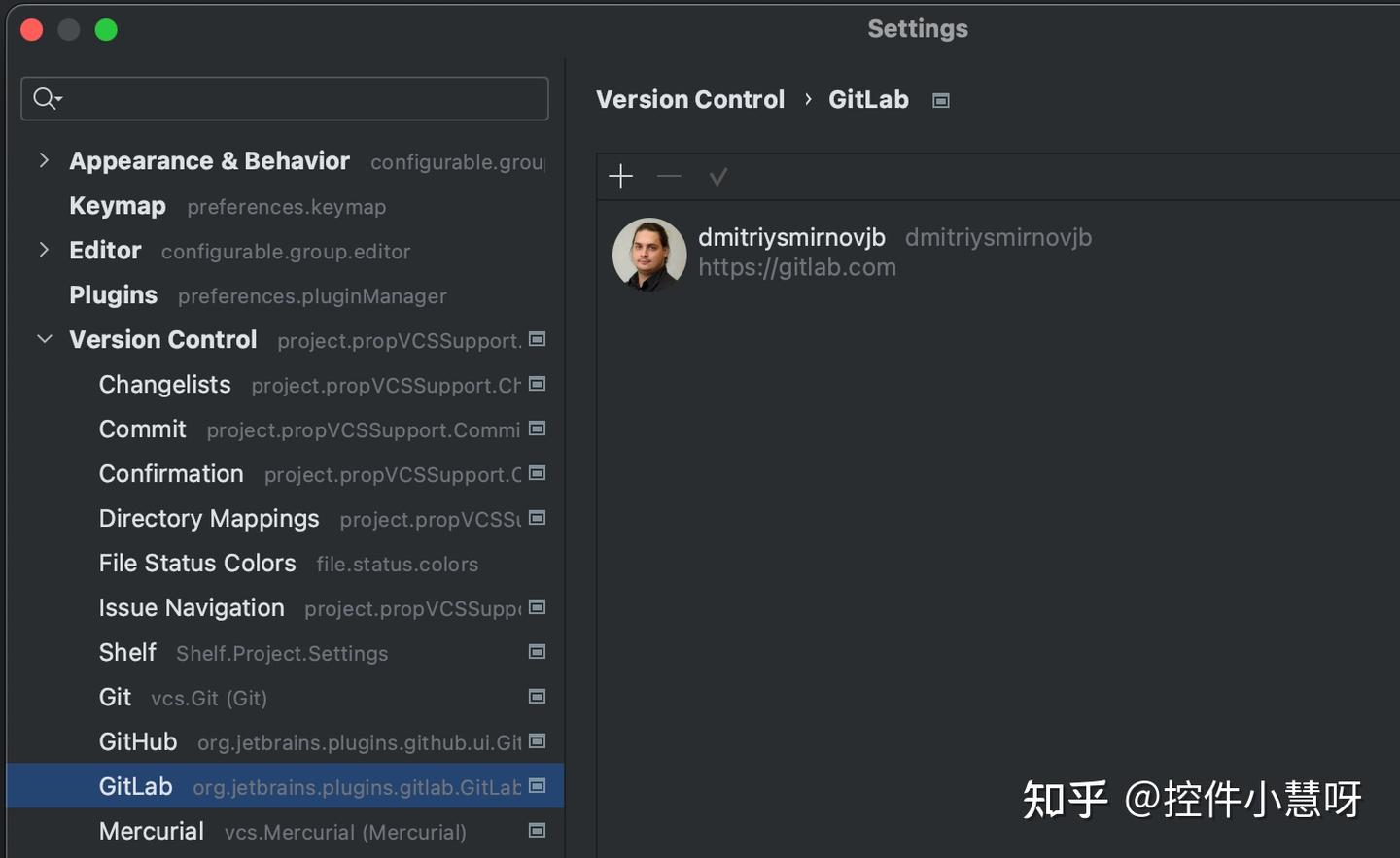The width and height of the screenshot is (1400, 858).
Task: Select the dmitriysmirnovjb account entry
Action: coord(791,237)
